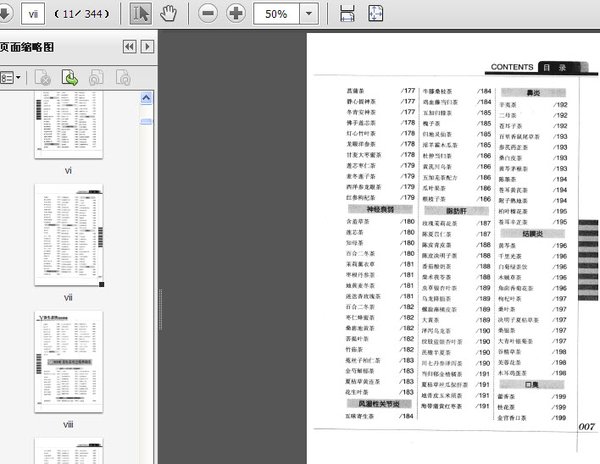Open thumbnail panel options dropdown menu
Image resolution: width=600 pixels, height=464 pixels.
pos(12,77)
